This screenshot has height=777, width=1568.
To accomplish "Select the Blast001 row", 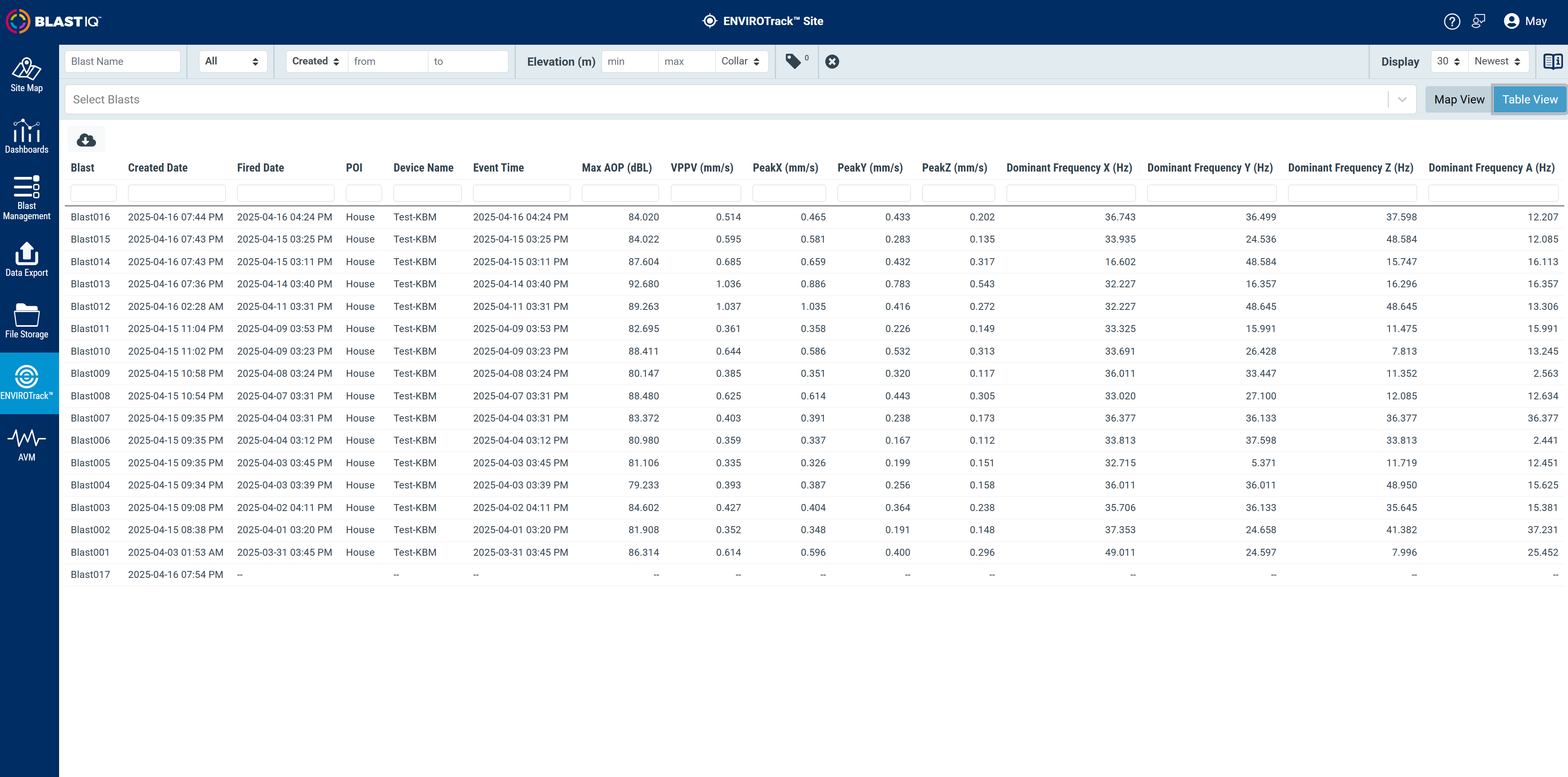I will (815, 552).
